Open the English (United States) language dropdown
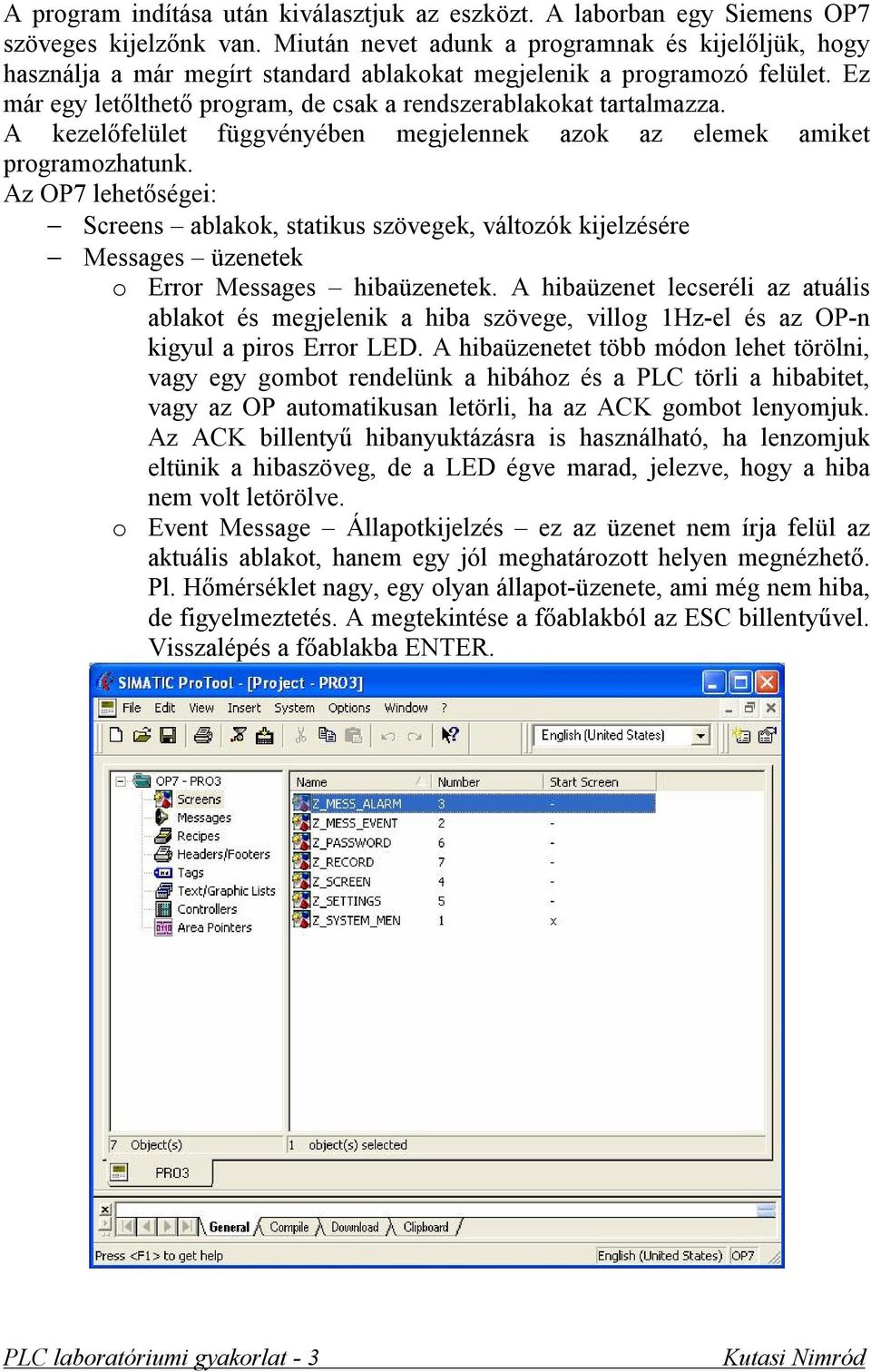Screen dimensions: 871x1372 [700, 736]
